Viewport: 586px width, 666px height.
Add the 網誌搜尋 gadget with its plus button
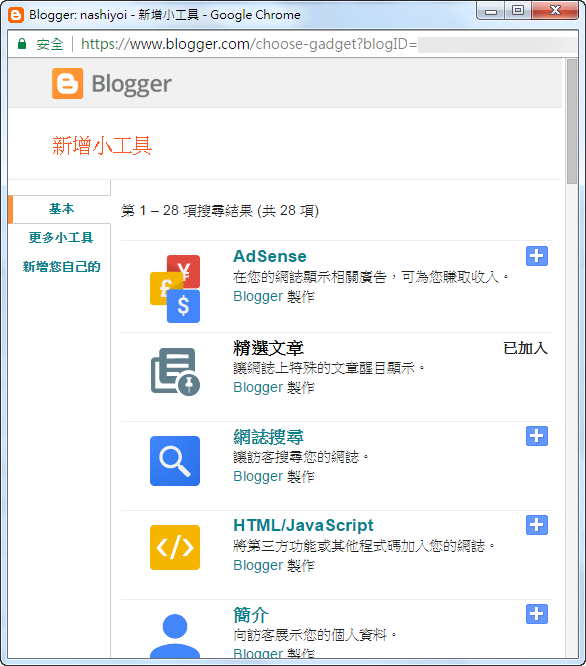(x=537, y=436)
